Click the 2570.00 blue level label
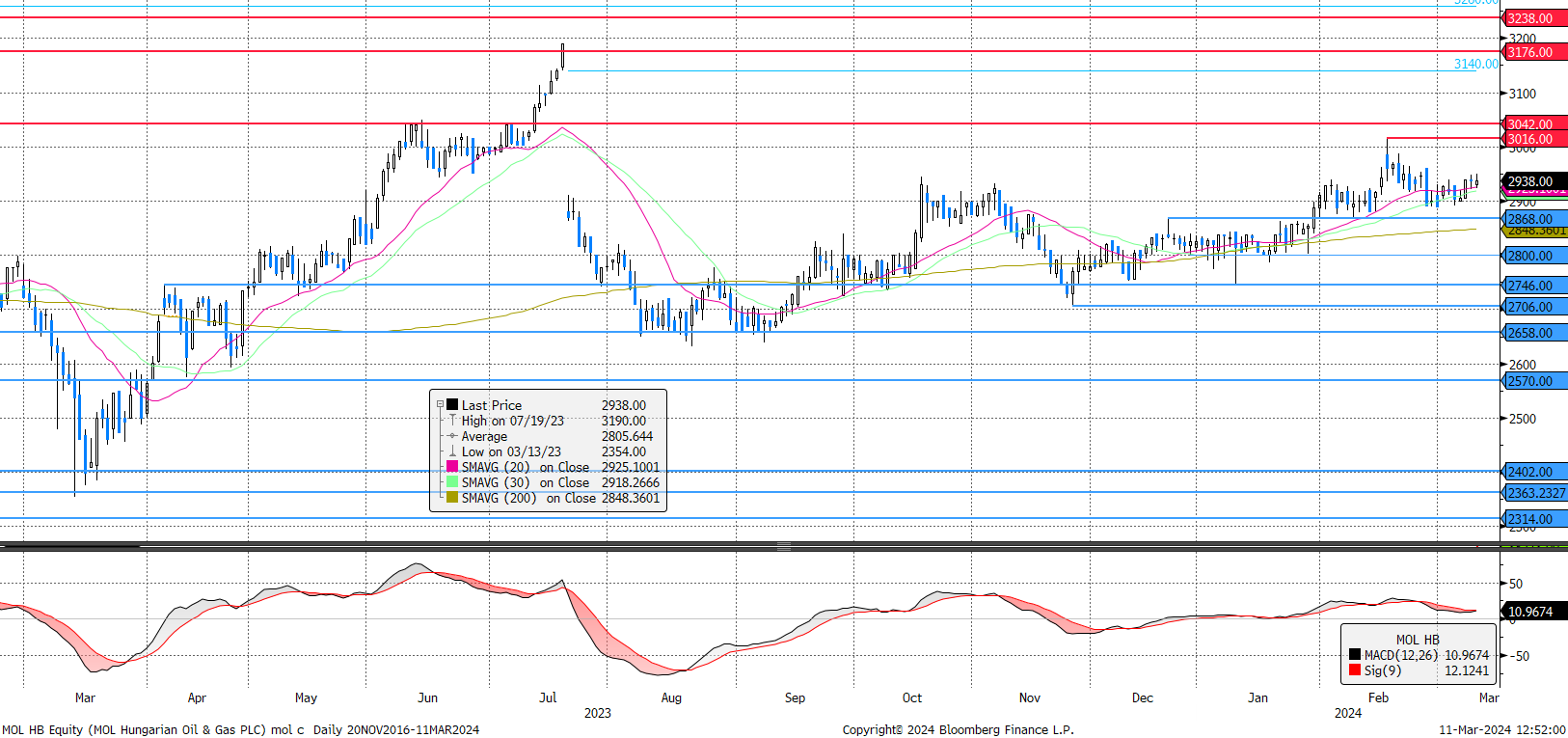Viewport: 1568px width, 738px height. [x=1533, y=381]
